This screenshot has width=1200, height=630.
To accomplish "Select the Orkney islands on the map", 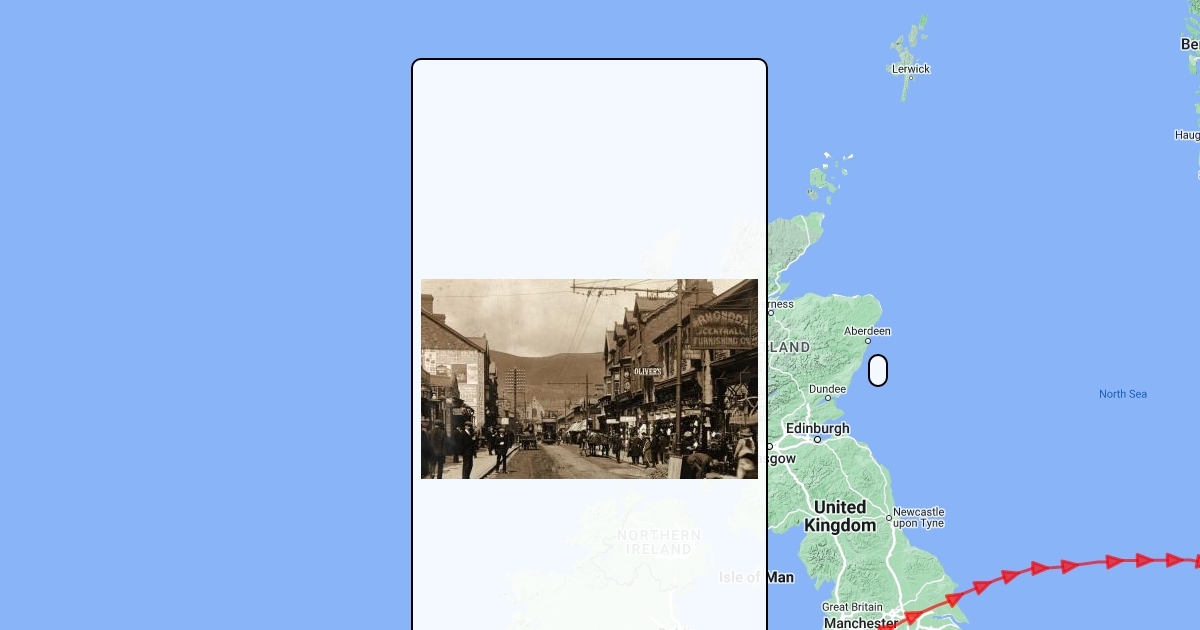I will [x=828, y=176].
